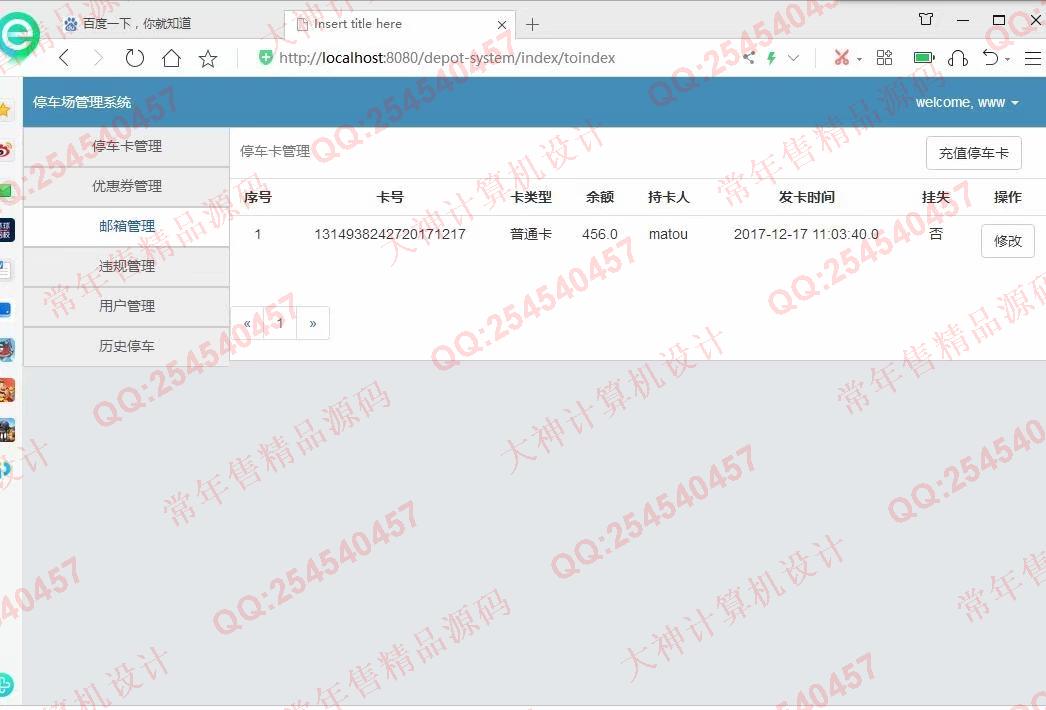Click the 360 browser logo

click(19, 35)
